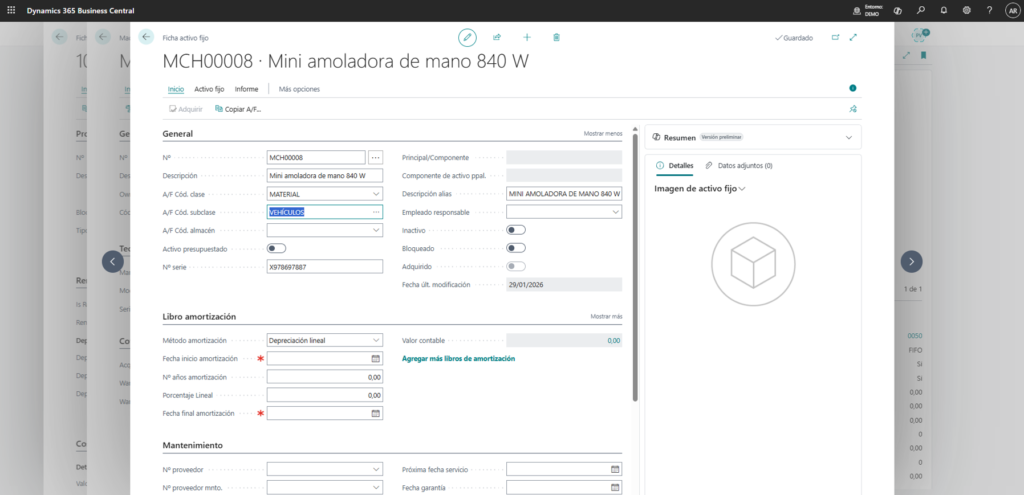Toggle the Activo presupuestado switch
The image size is (1024, 495).
tap(276, 248)
